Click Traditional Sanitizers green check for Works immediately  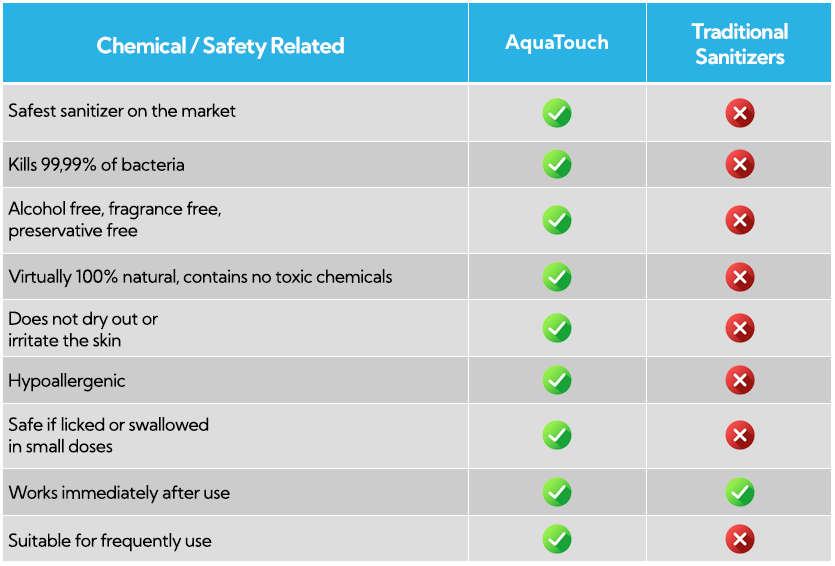point(740,492)
